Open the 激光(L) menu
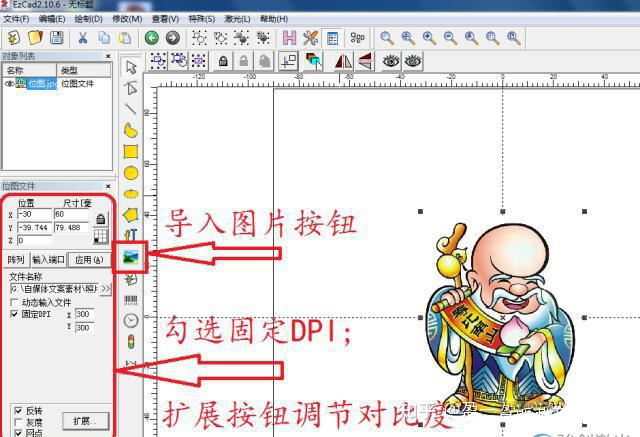 pos(237,19)
